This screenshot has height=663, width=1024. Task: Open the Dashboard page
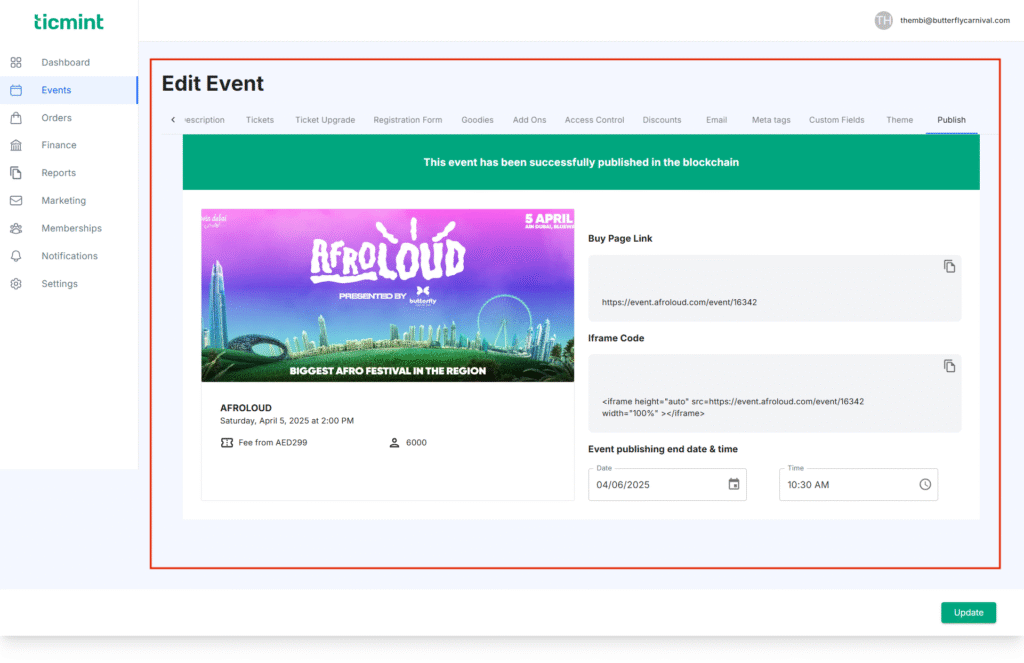coord(65,62)
